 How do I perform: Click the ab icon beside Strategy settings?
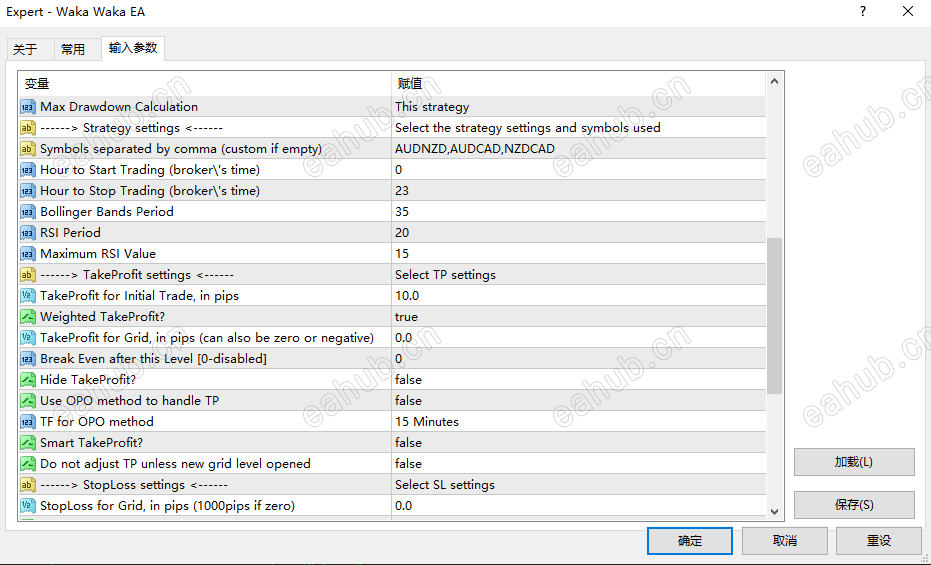coord(27,128)
